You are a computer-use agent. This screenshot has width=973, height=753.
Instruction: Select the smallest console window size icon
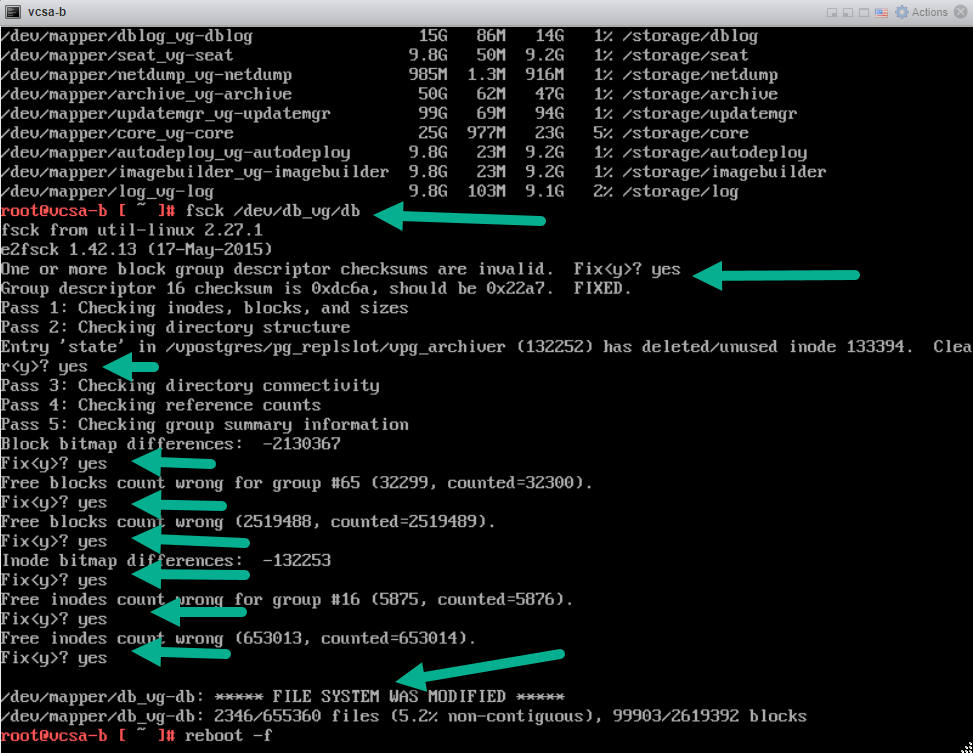point(832,13)
